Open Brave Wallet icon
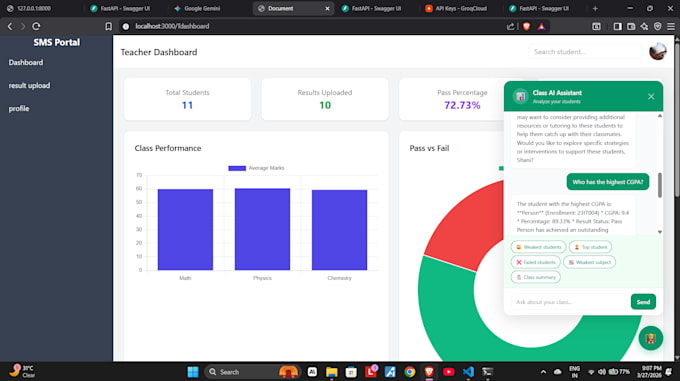Image resolution: width=680 pixels, height=381 pixels. (x=631, y=26)
